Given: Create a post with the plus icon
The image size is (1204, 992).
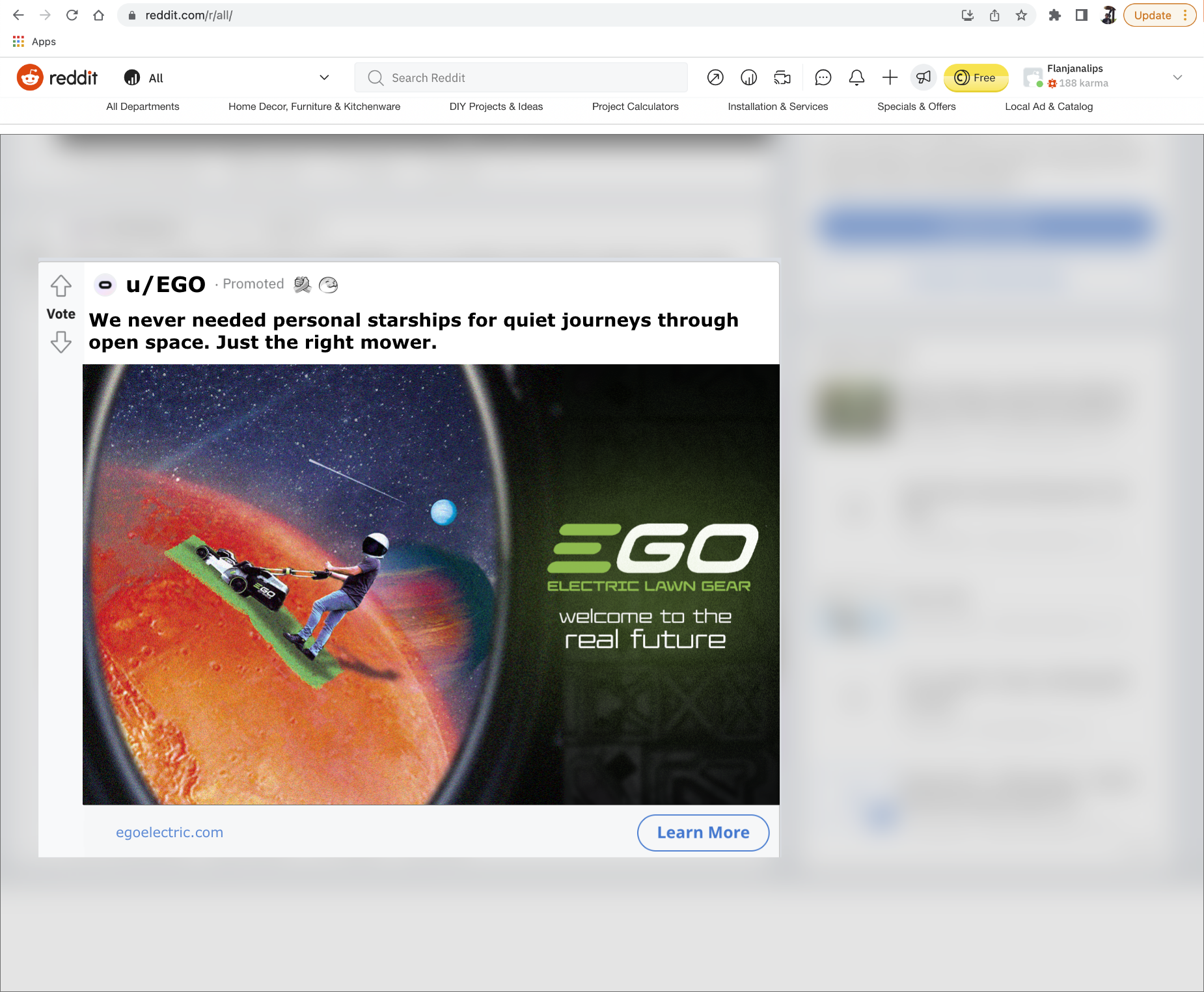Looking at the screenshot, I should tap(890, 77).
